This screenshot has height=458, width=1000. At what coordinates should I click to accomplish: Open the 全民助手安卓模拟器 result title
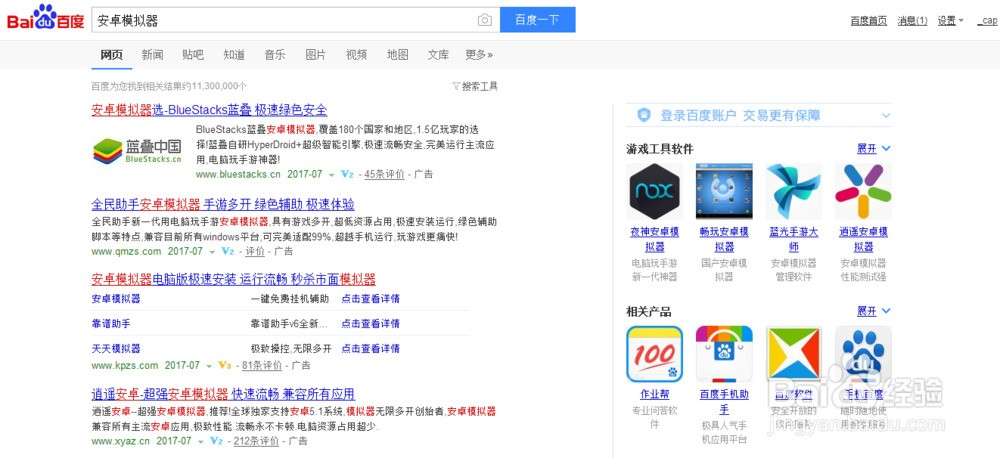click(223, 204)
